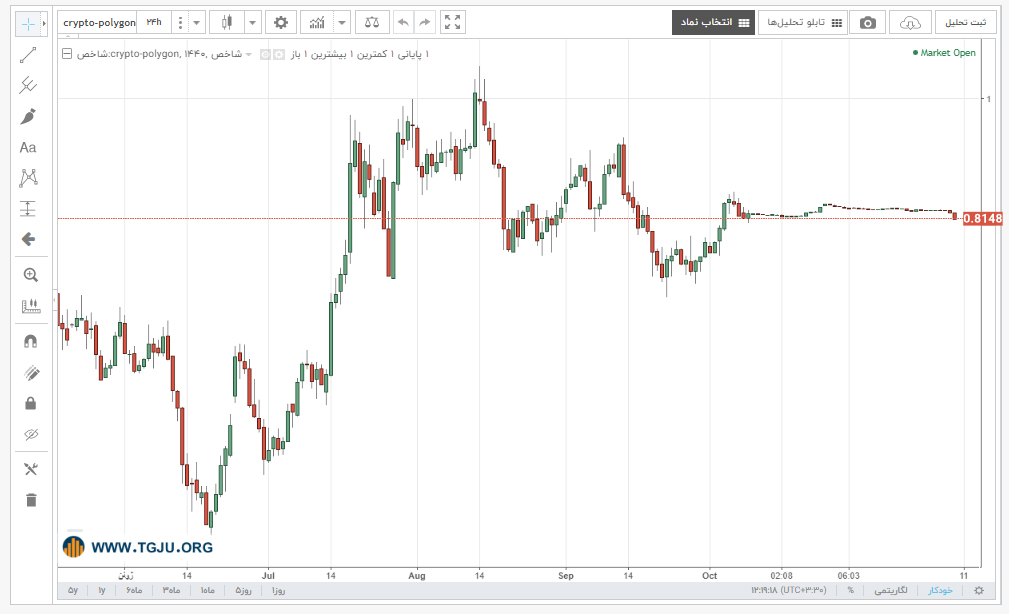Open the compare symbols scales icon

coord(371,23)
